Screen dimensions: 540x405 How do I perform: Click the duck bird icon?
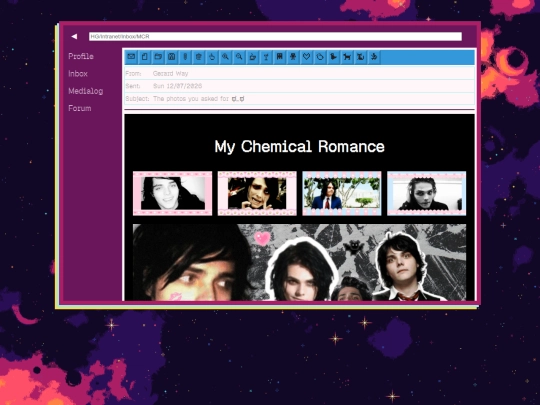333,57
